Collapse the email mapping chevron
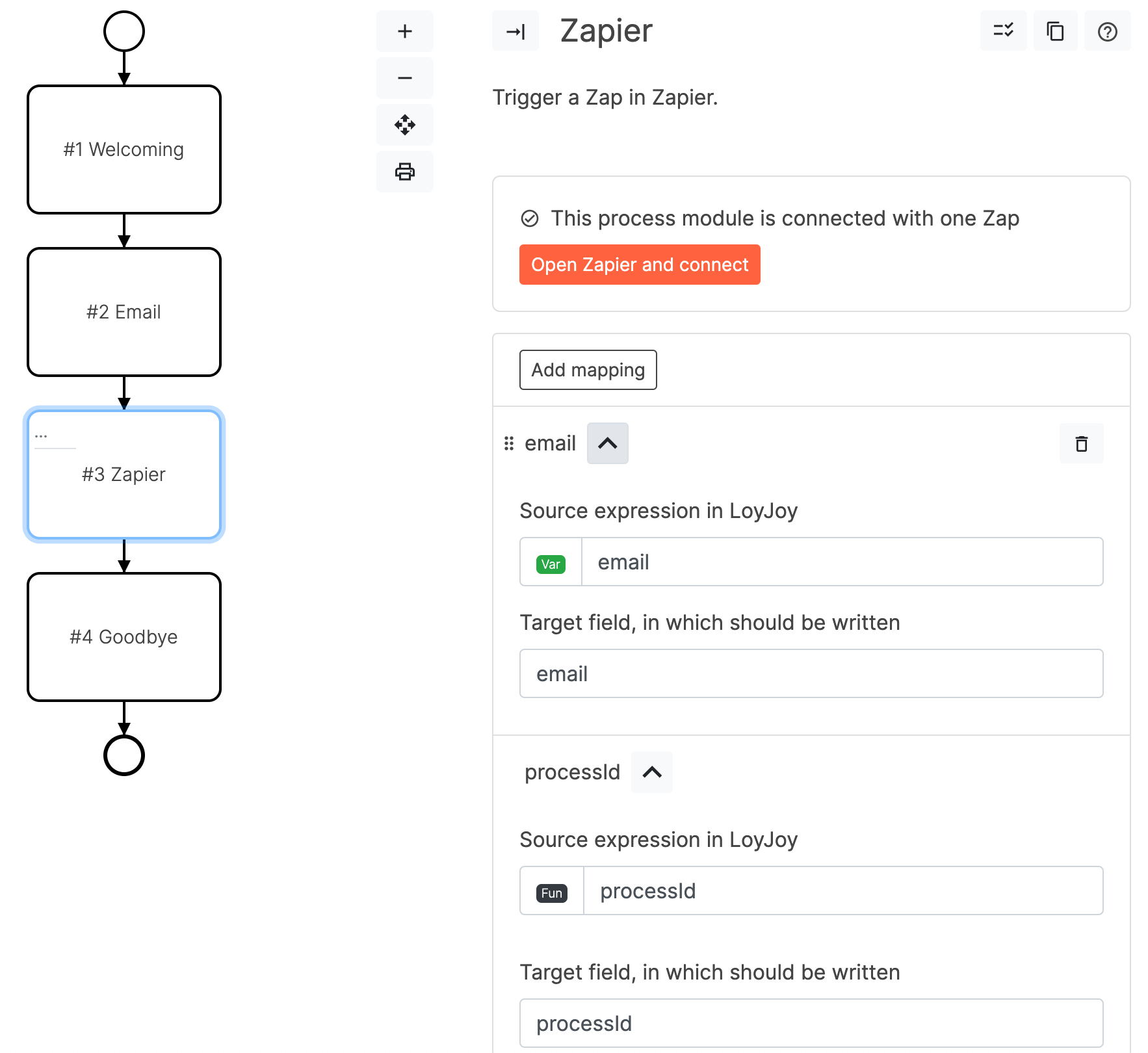 [607, 443]
